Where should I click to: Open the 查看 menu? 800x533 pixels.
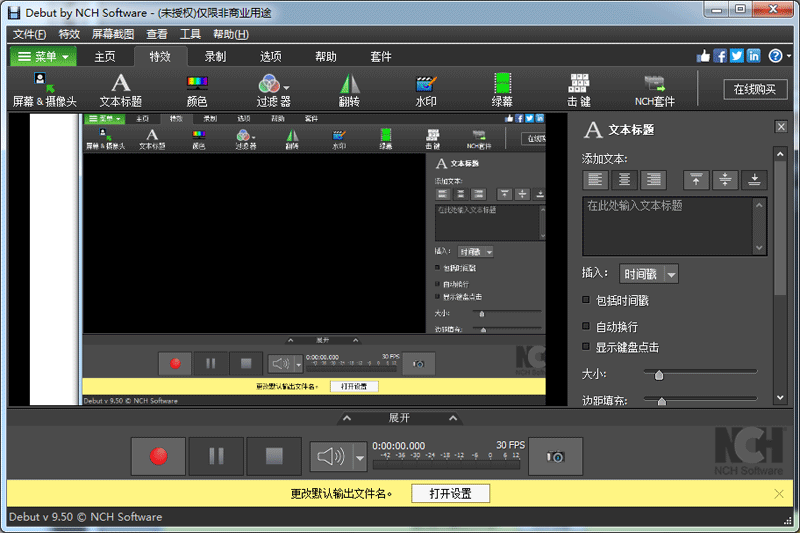pyautogui.click(x=157, y=34)
